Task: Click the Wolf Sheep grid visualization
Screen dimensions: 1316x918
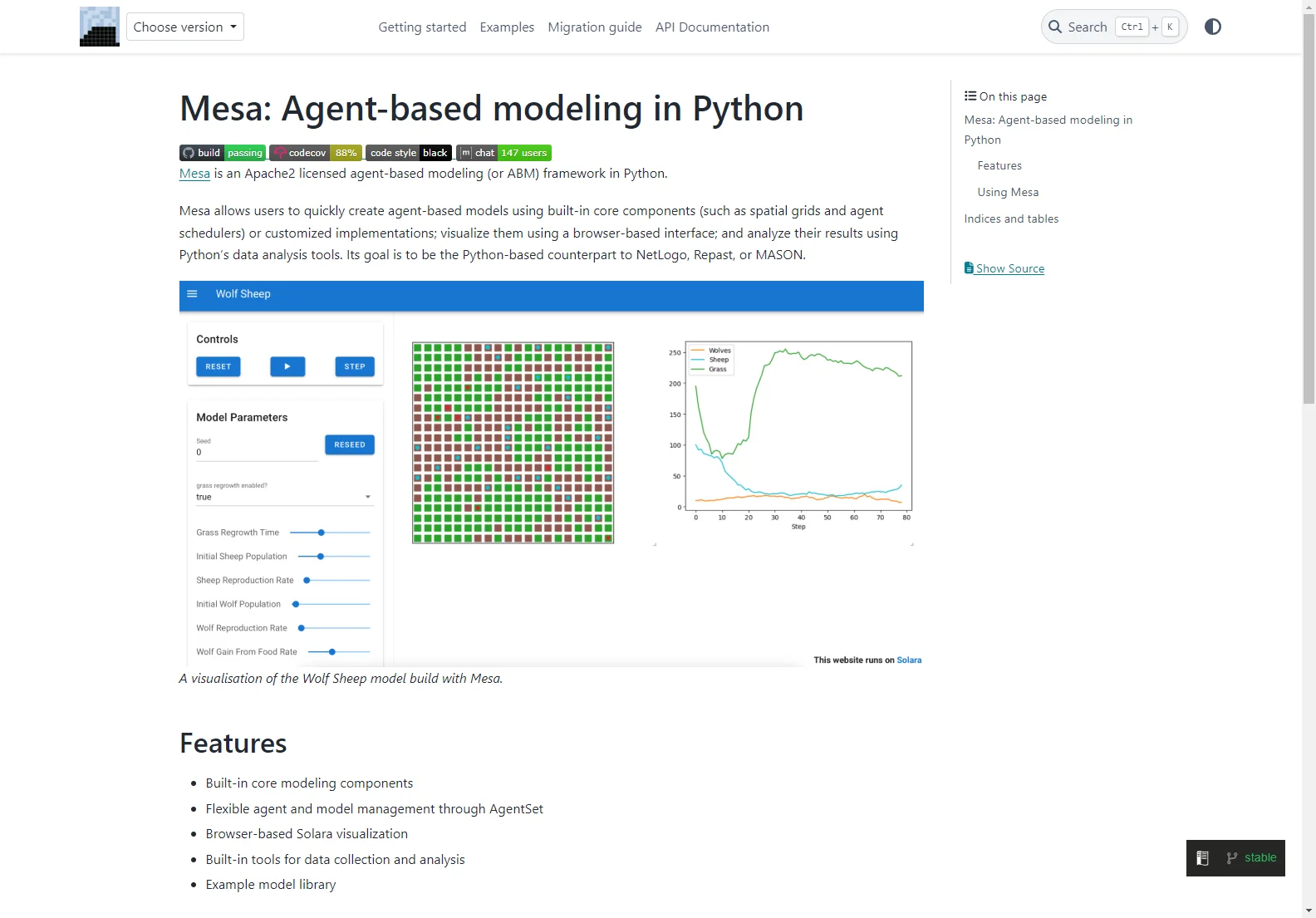Action: [513, 443]
